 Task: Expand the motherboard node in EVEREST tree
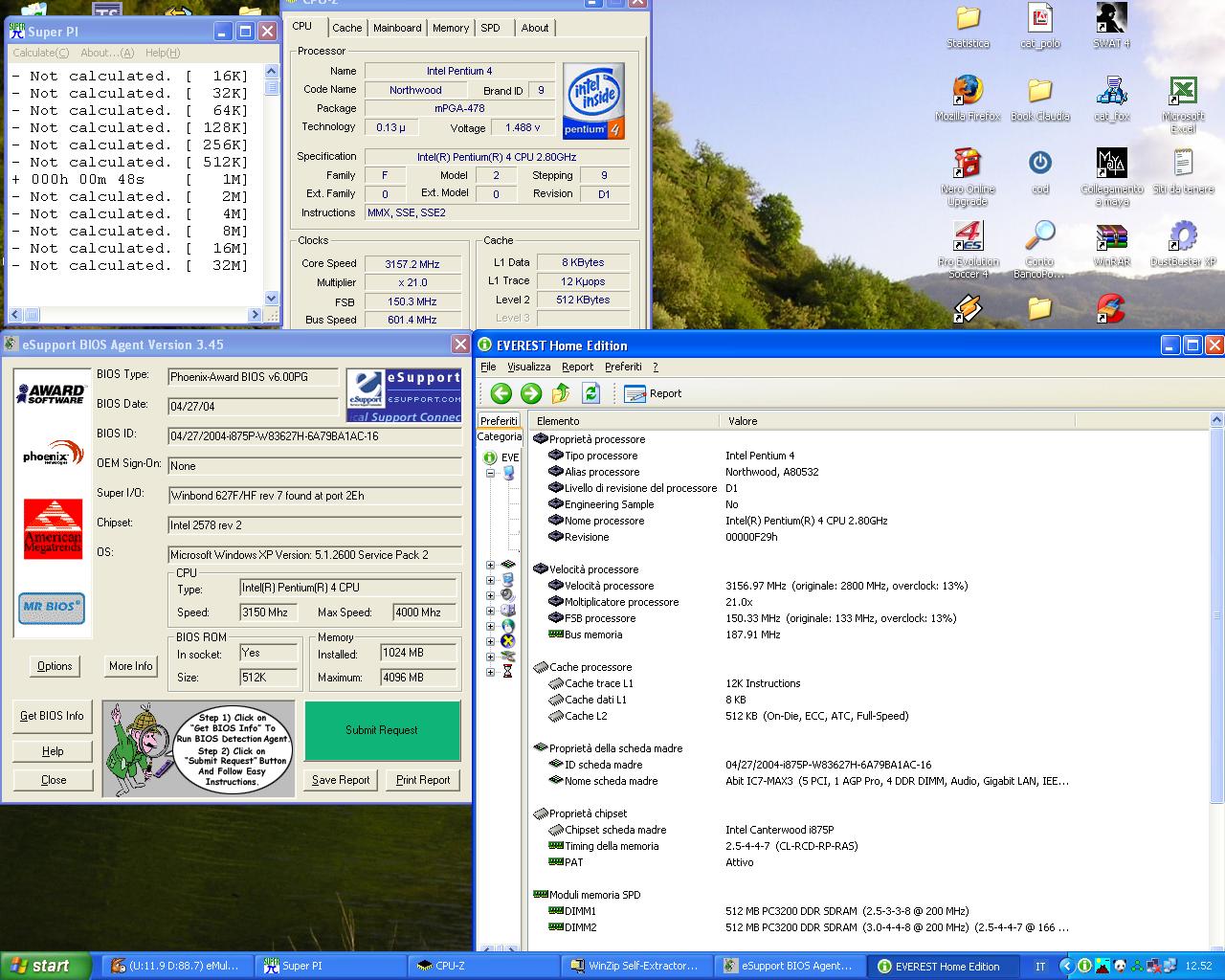click(x=490, y=565)
